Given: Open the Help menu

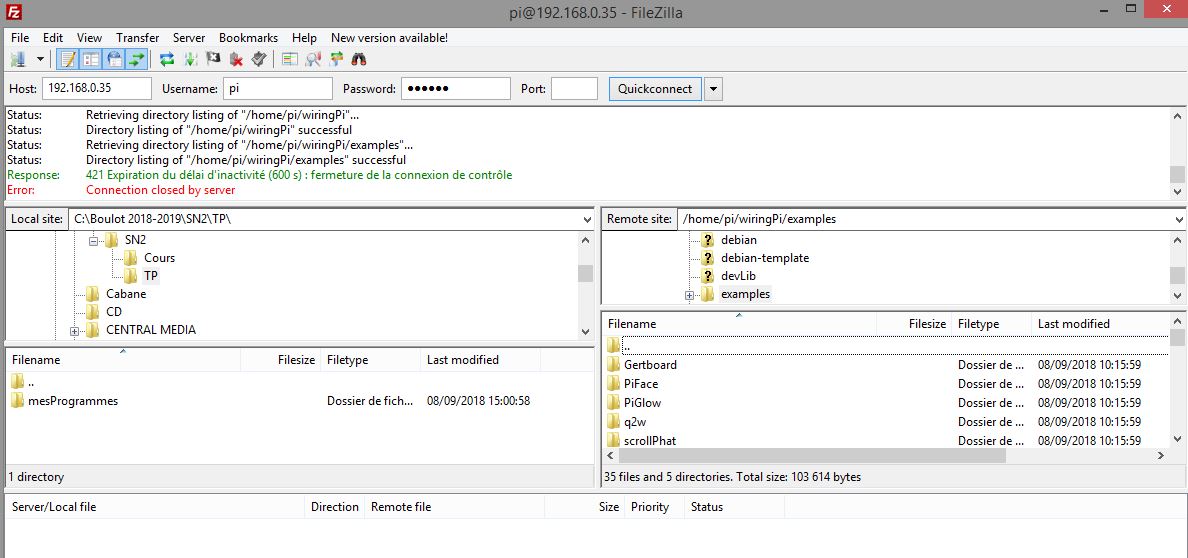Looking at the screenshot, I should click(305, 37).
